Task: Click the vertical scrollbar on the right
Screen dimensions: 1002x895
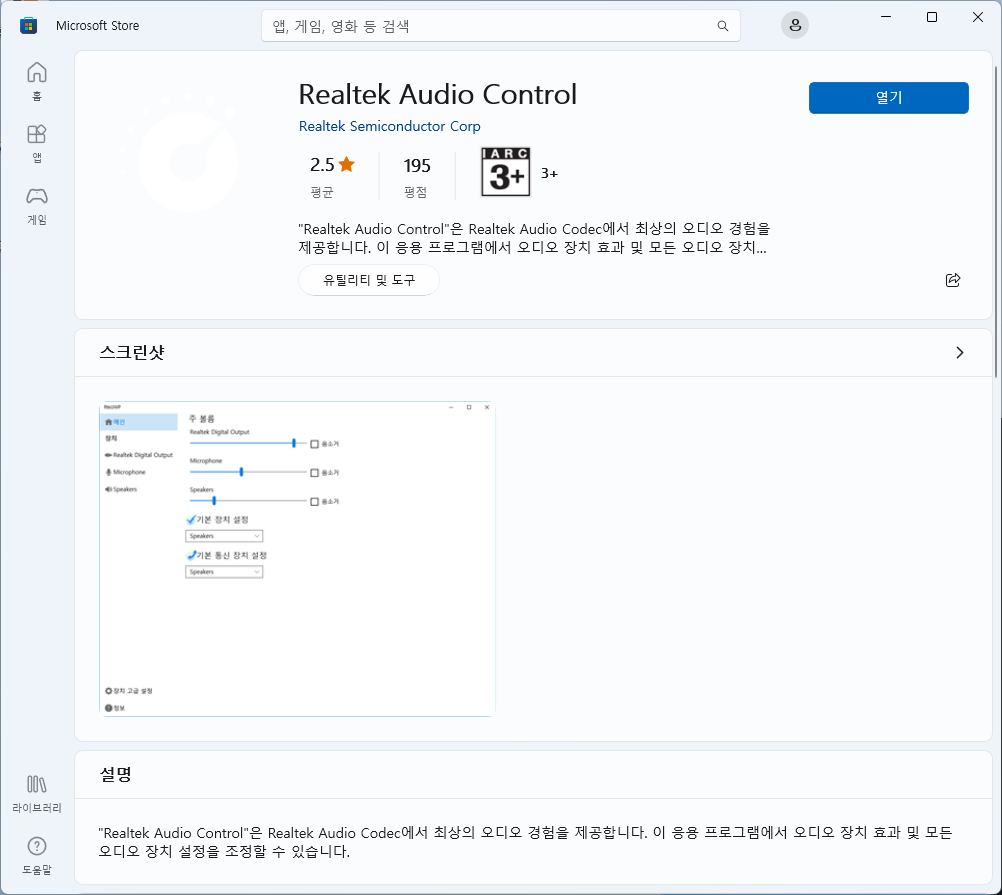Action: coord(996,220)
